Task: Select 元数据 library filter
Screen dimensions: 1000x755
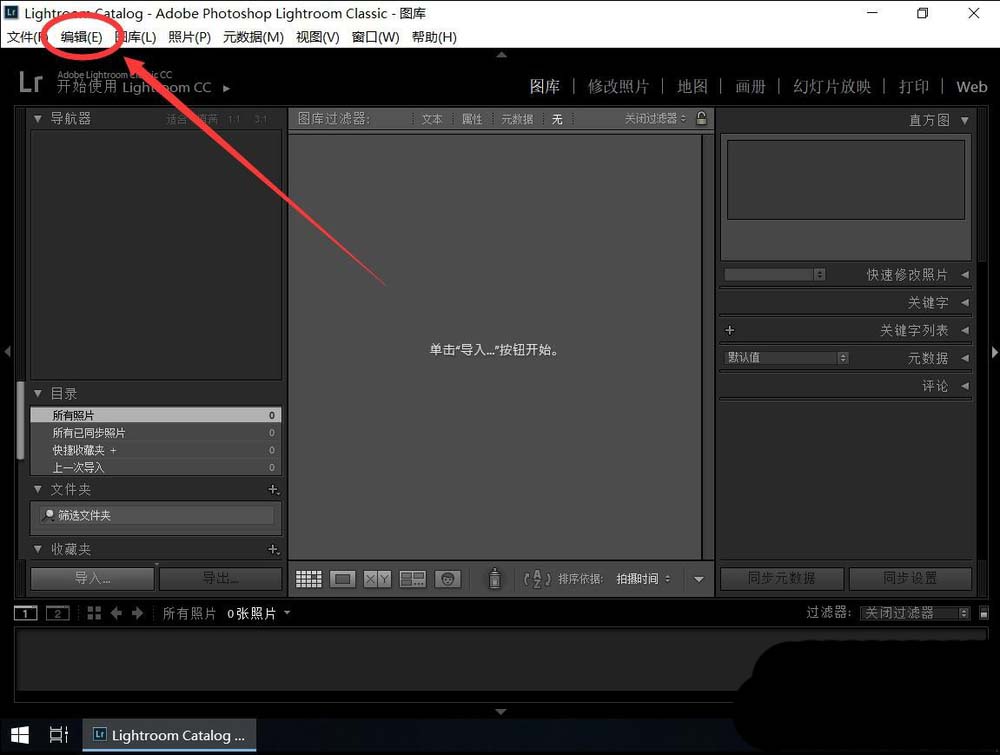Action: coord(517,119)
